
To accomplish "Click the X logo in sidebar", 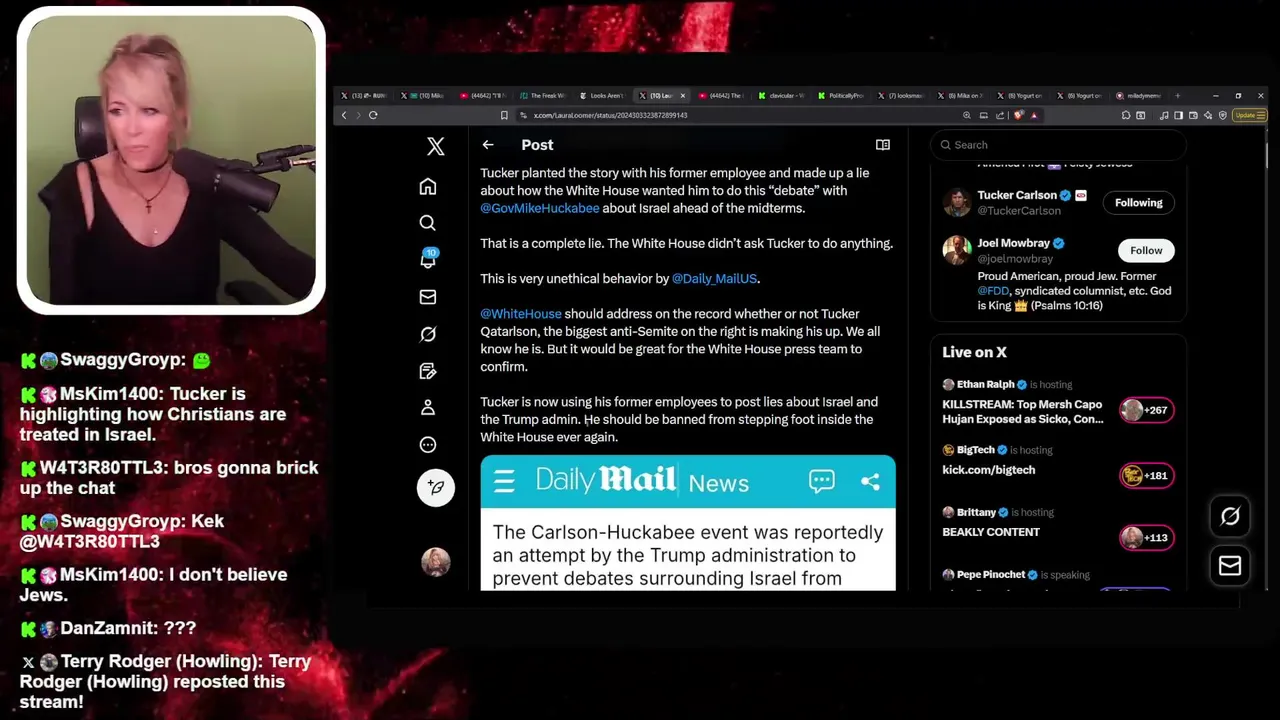I will click(435, 146).
